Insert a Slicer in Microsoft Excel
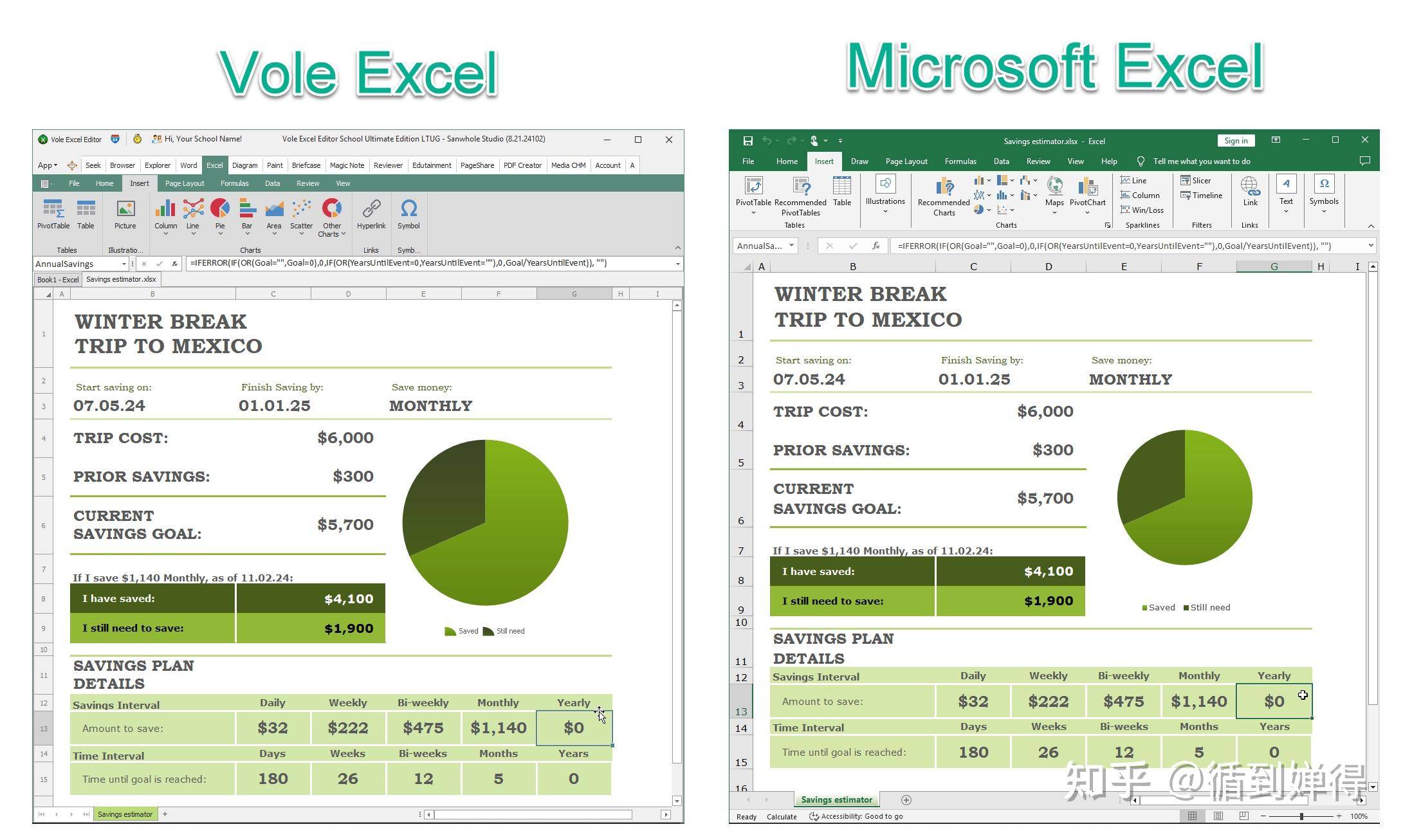1403x840 pixels. pyautogui.click(x=1196, y=181)
